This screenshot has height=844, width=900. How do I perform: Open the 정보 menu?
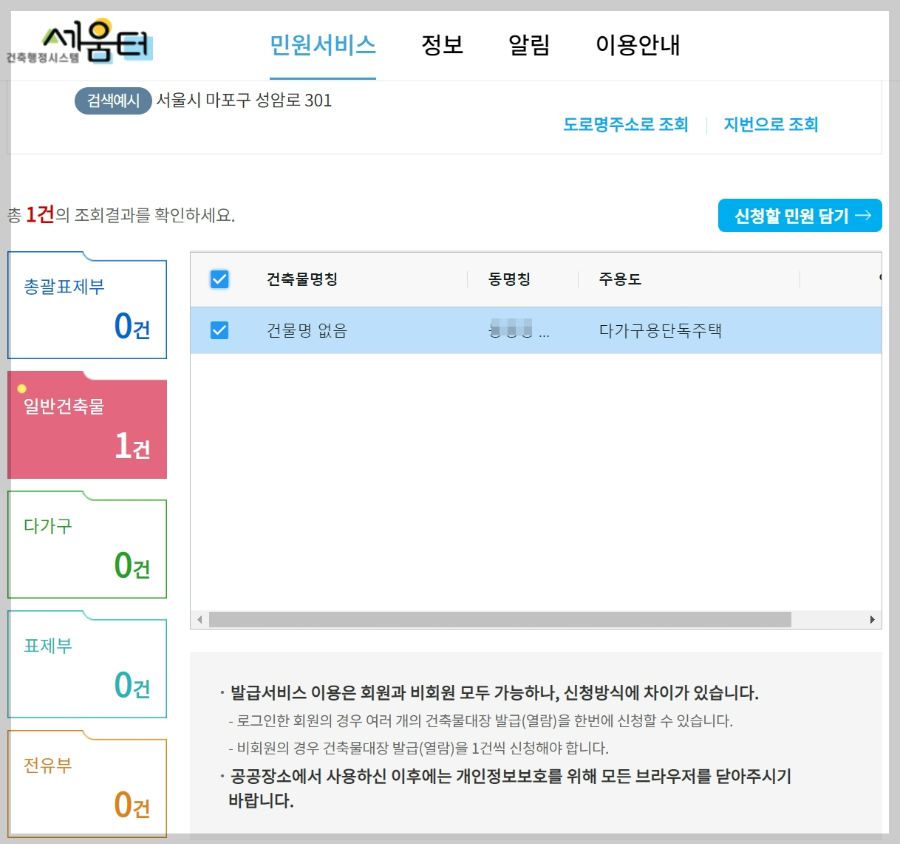tap(443, 42)
